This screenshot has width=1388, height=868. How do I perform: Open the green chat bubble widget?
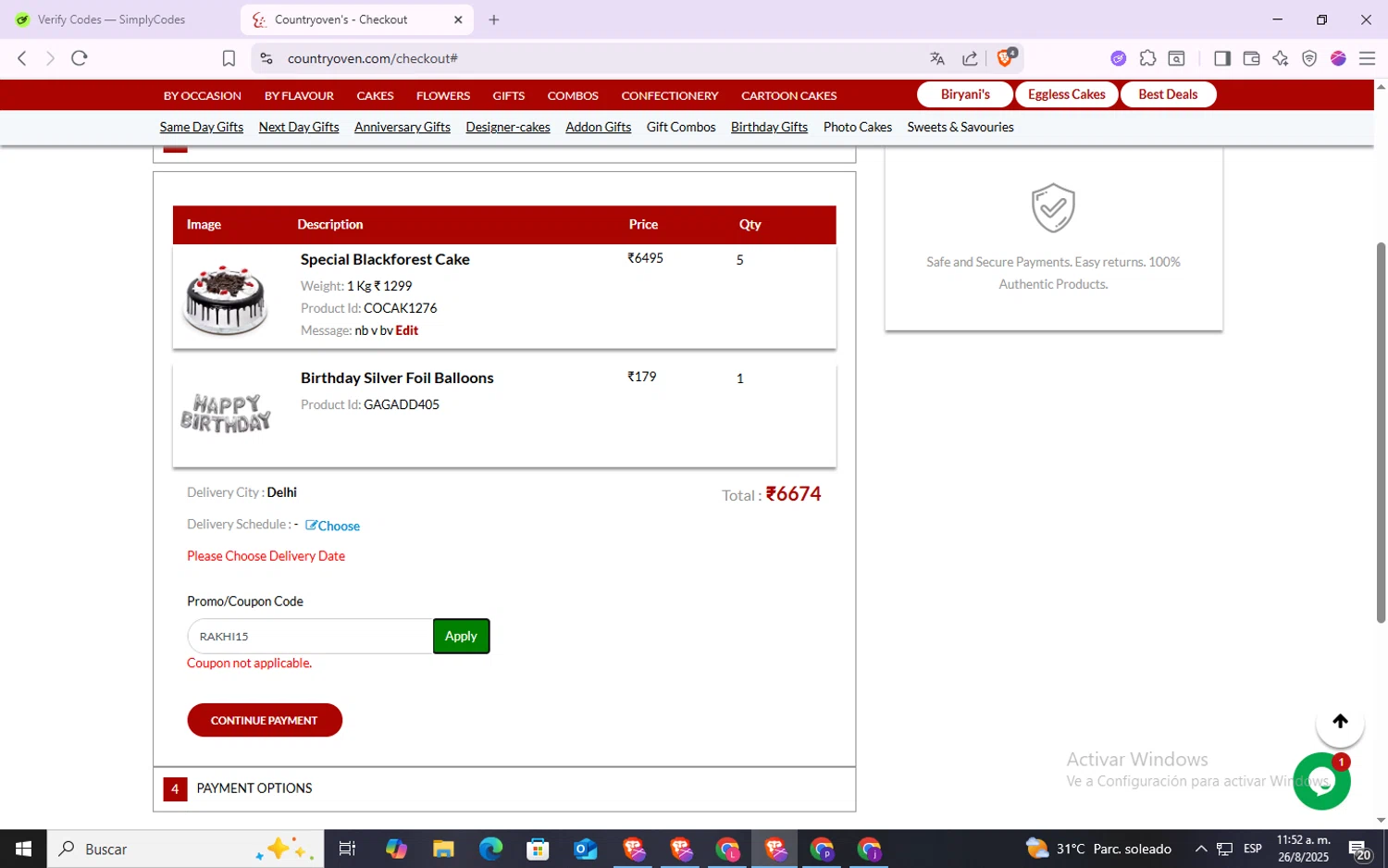tap(1321, 782)
